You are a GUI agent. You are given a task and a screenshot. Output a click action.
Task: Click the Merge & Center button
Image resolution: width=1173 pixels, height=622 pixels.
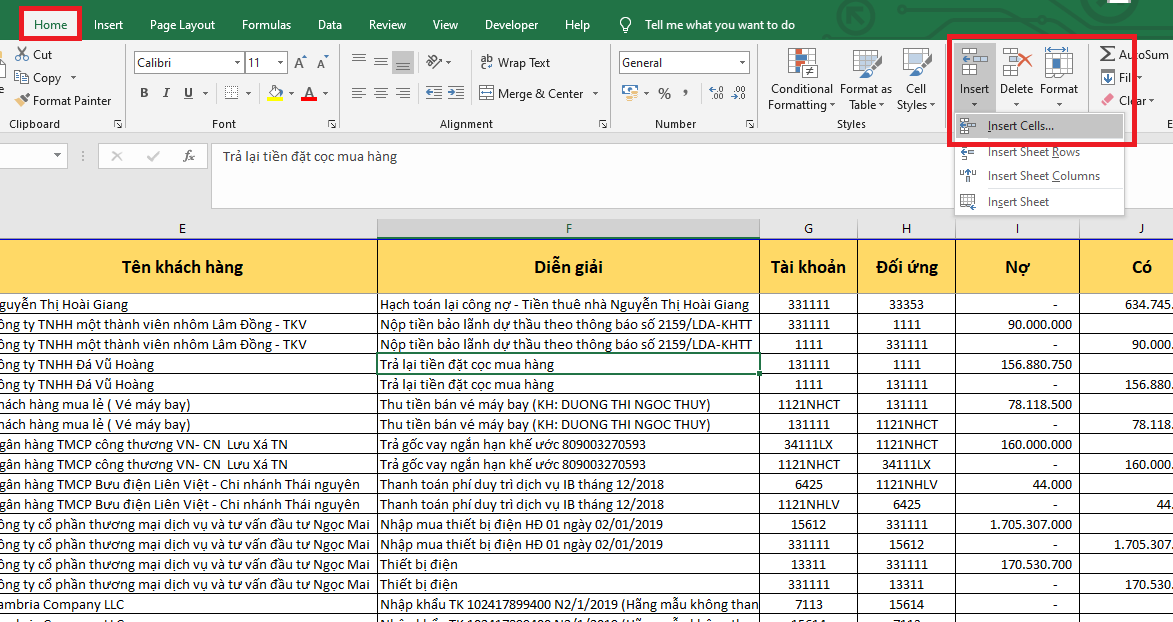coord(531,94)
